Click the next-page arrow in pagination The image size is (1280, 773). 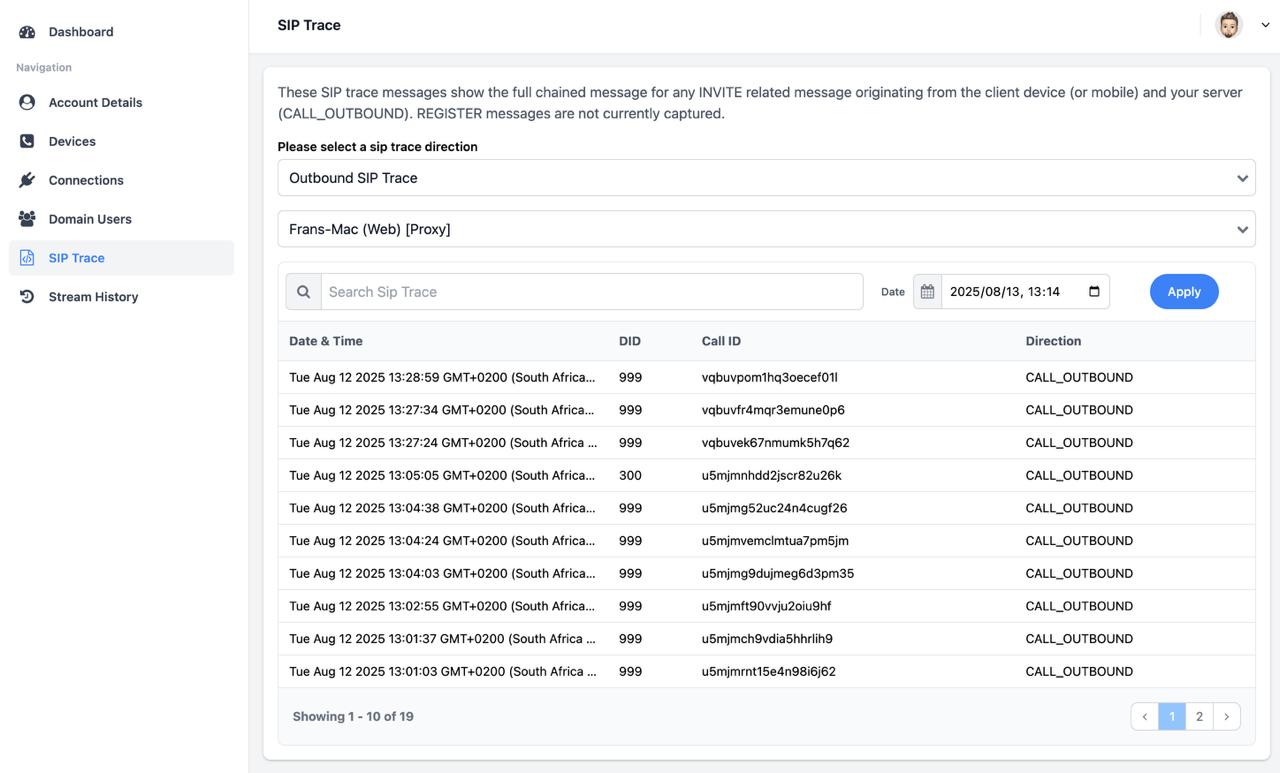coord(1226,716)
